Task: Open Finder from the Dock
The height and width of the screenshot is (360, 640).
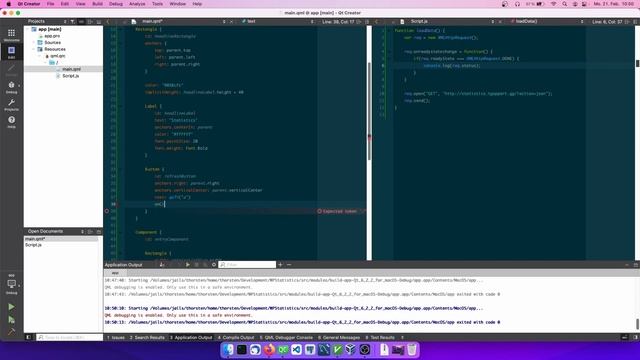Action: click(228, 349)
